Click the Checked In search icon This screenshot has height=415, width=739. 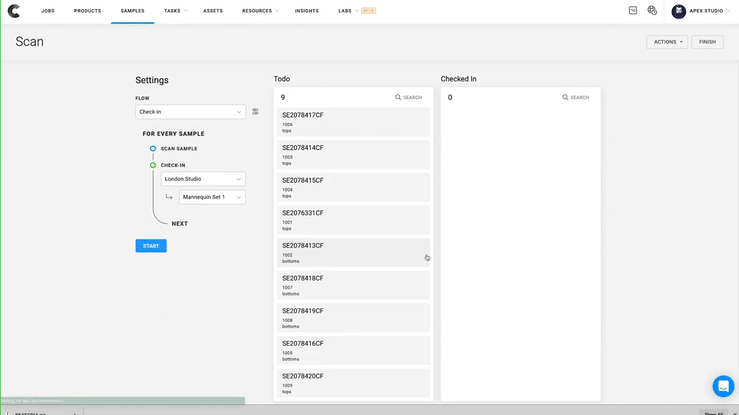pyautogui.click(x=565, y=98)
